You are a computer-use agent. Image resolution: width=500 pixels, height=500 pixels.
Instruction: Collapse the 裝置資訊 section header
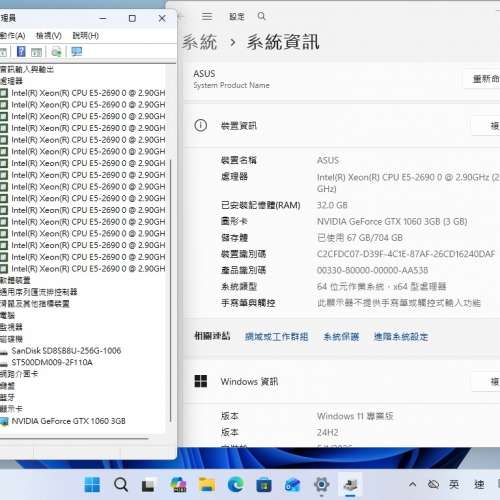[x=342, y=126]
